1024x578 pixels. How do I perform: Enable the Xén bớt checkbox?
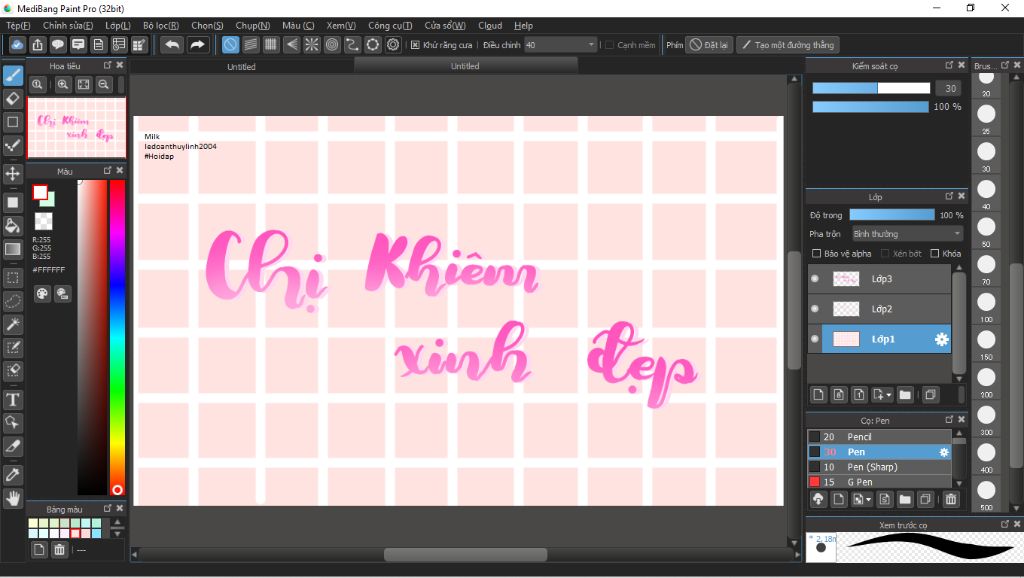pos(885,253)
